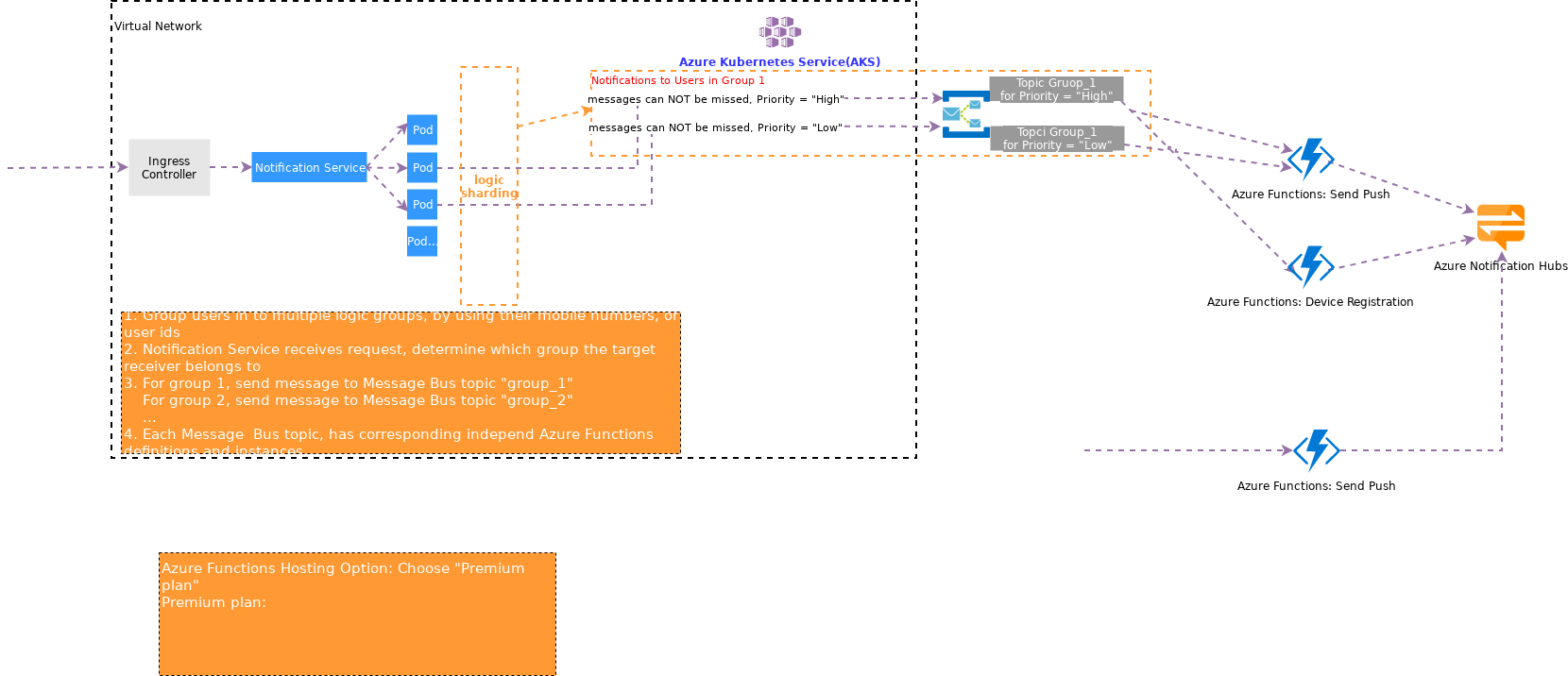Select "Azure Functions: Device Registration" label
Viewport: 1568px width, 676px height.
pyautogui.click(x=1310, y=302)
